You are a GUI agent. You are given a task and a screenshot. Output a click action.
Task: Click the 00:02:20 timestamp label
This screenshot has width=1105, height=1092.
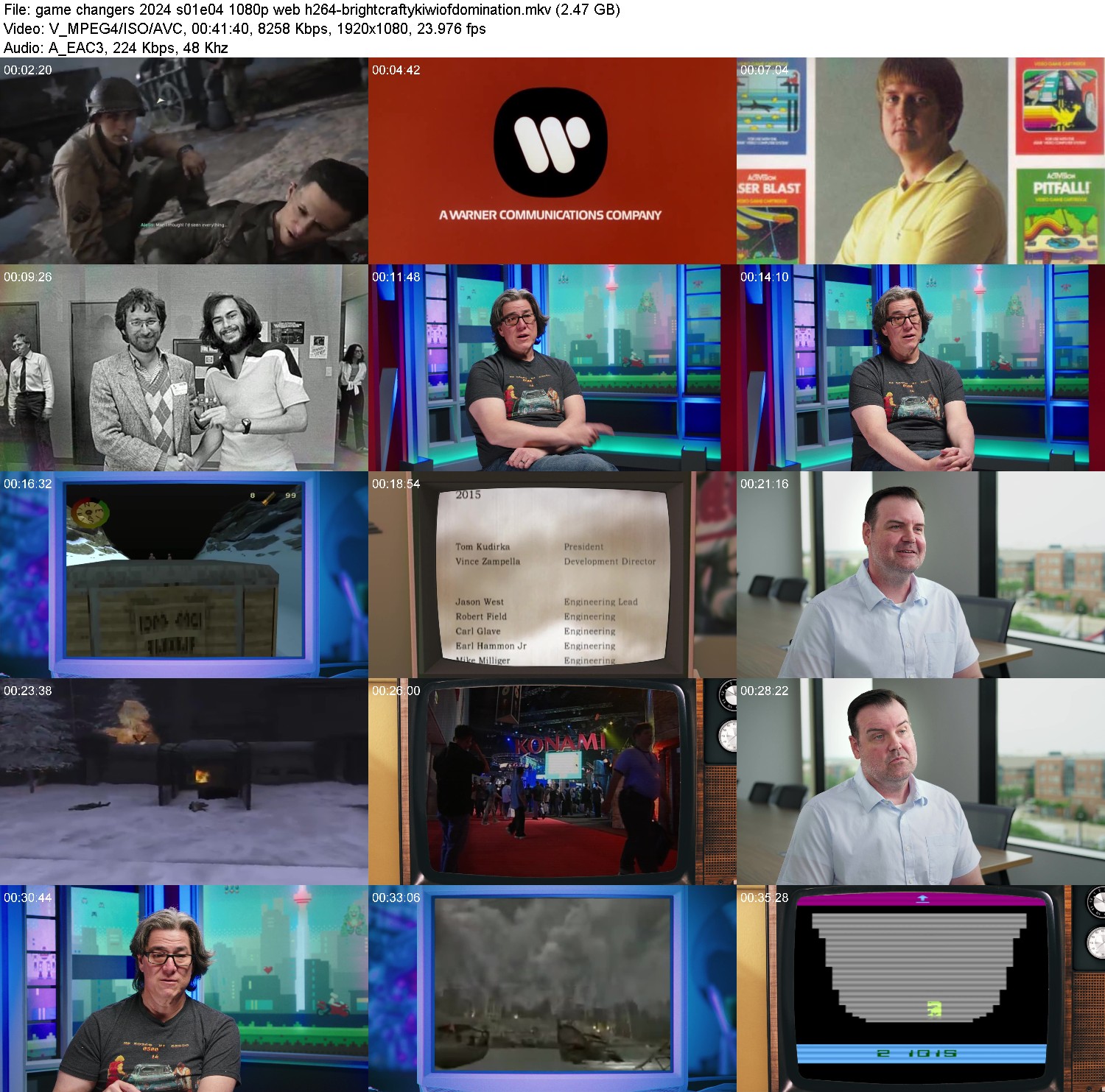tap(28, 70)
